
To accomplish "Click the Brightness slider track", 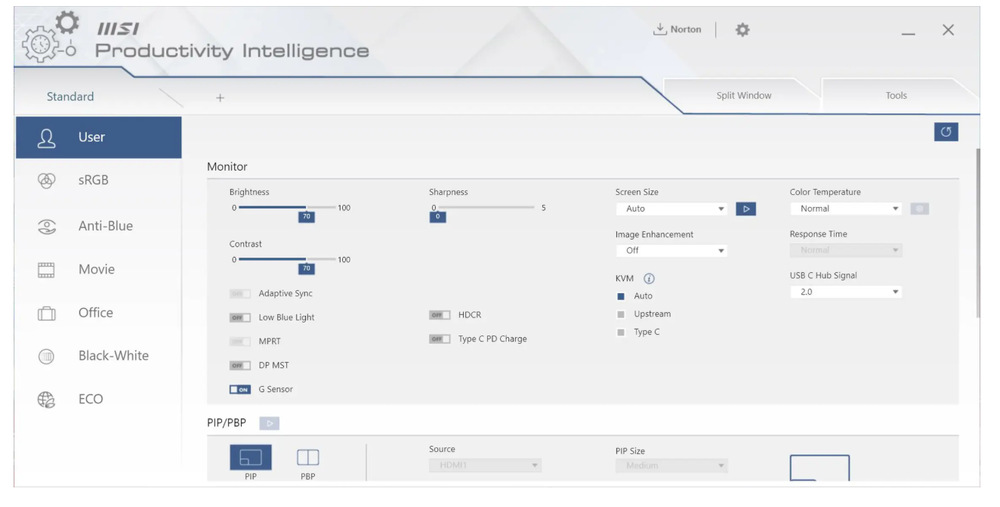I will pyautogui.click(x=287, y=208).
